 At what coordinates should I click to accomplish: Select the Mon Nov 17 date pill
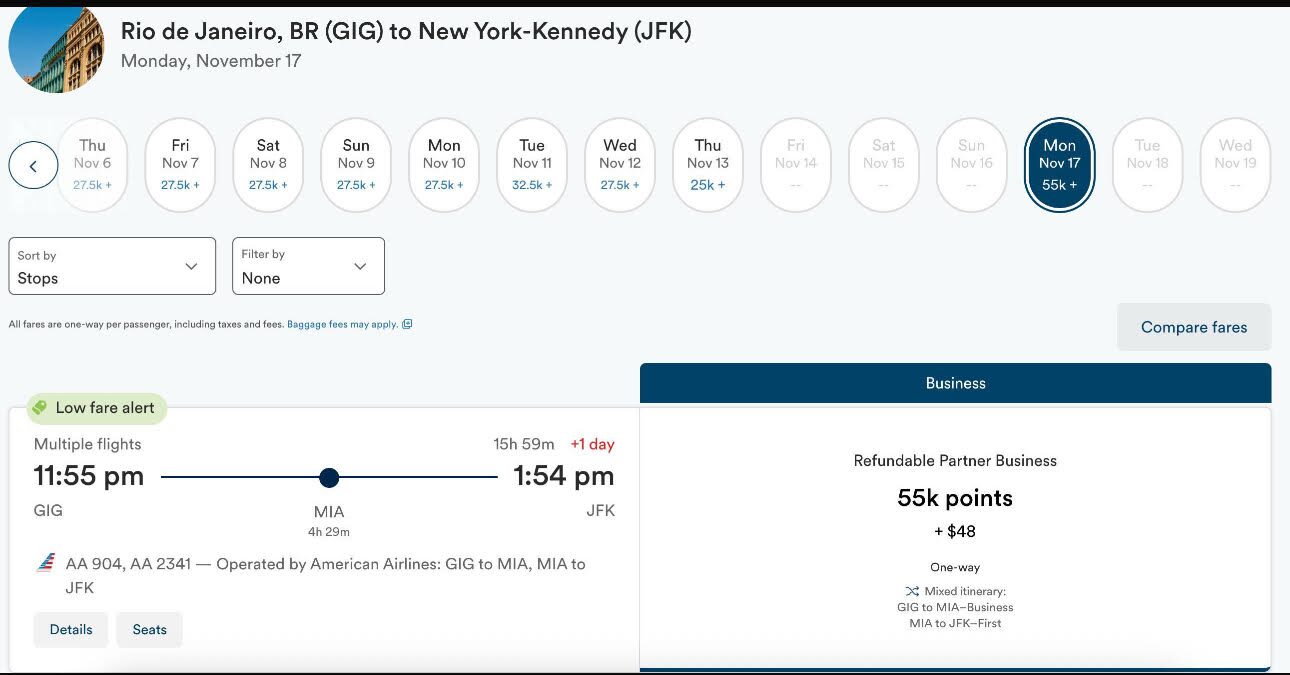(x=1059, y=165)
